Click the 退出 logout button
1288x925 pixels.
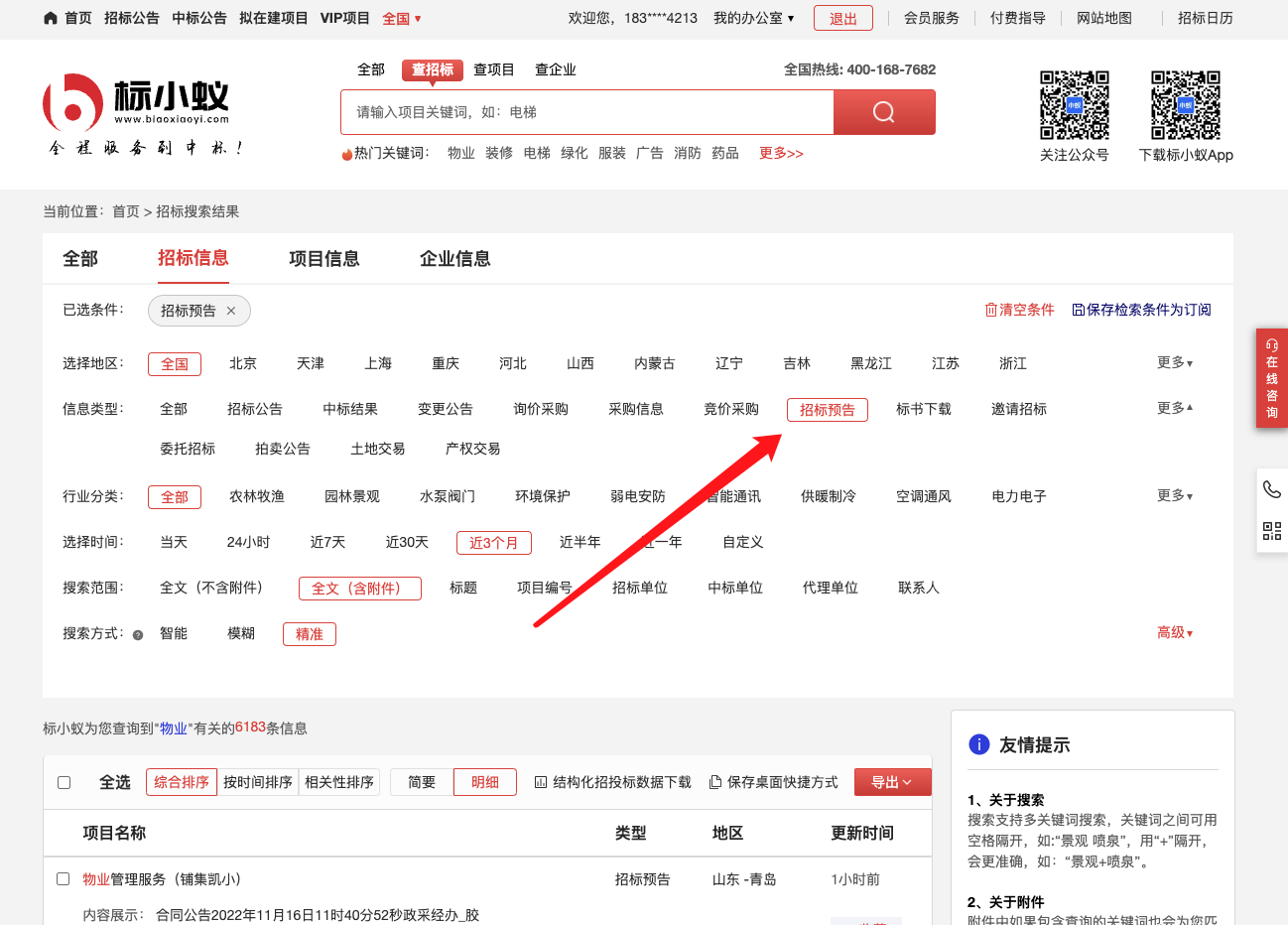(842, 18)
